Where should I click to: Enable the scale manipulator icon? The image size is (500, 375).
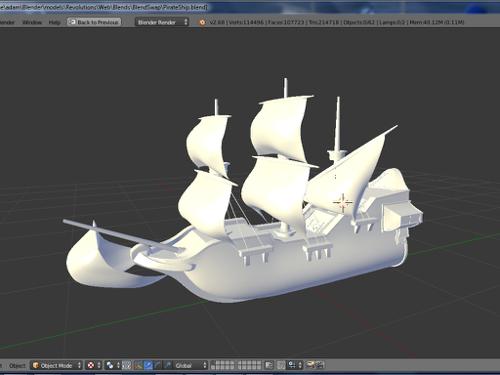click(167, 366)
